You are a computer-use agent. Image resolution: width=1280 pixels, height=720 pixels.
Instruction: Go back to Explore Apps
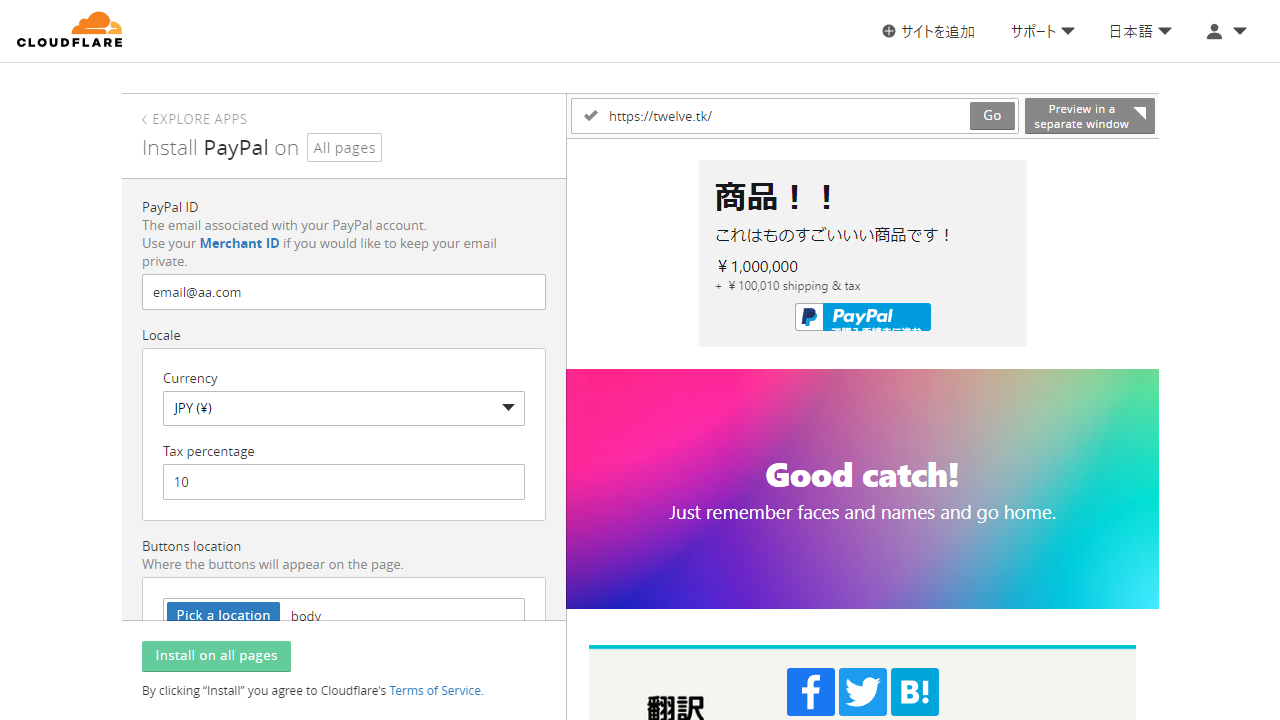[x=194, y=119]
